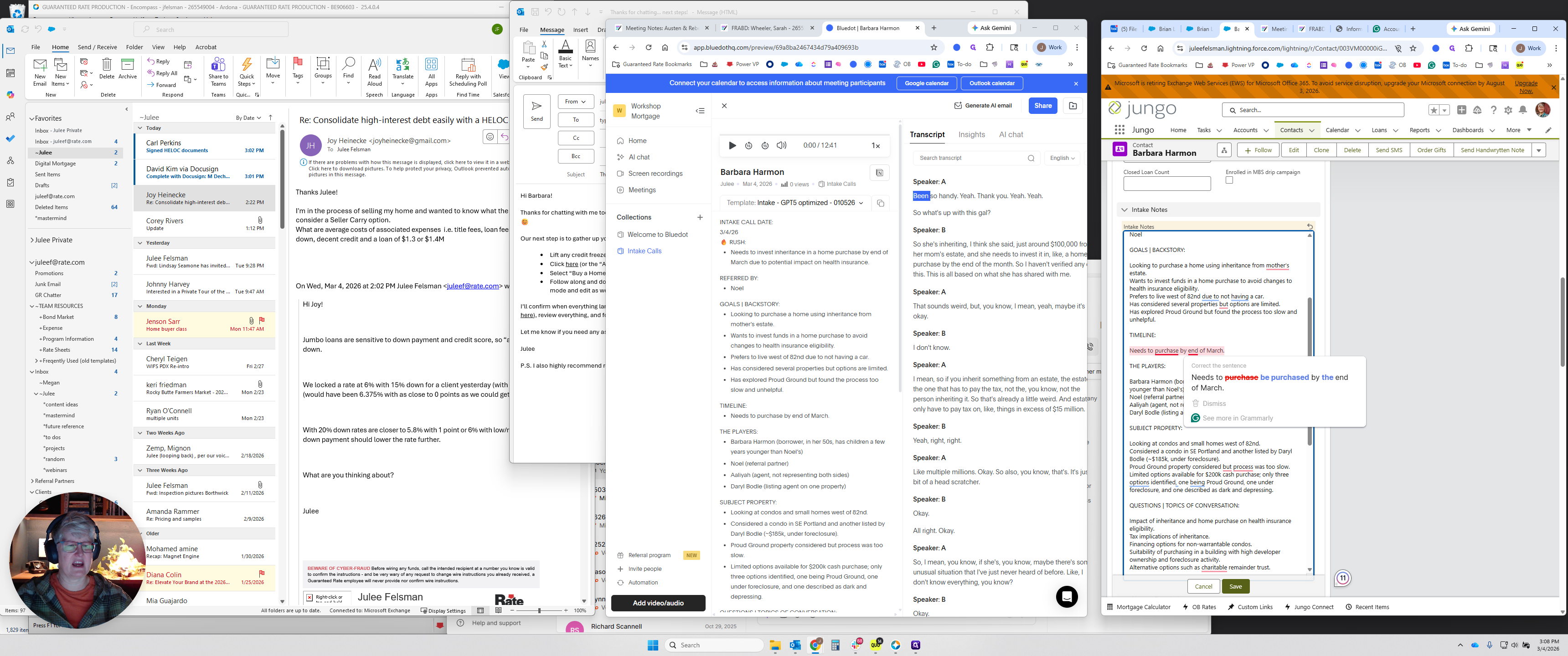
Task: Click the Google calendar connect button
Action: click(926, 83)
